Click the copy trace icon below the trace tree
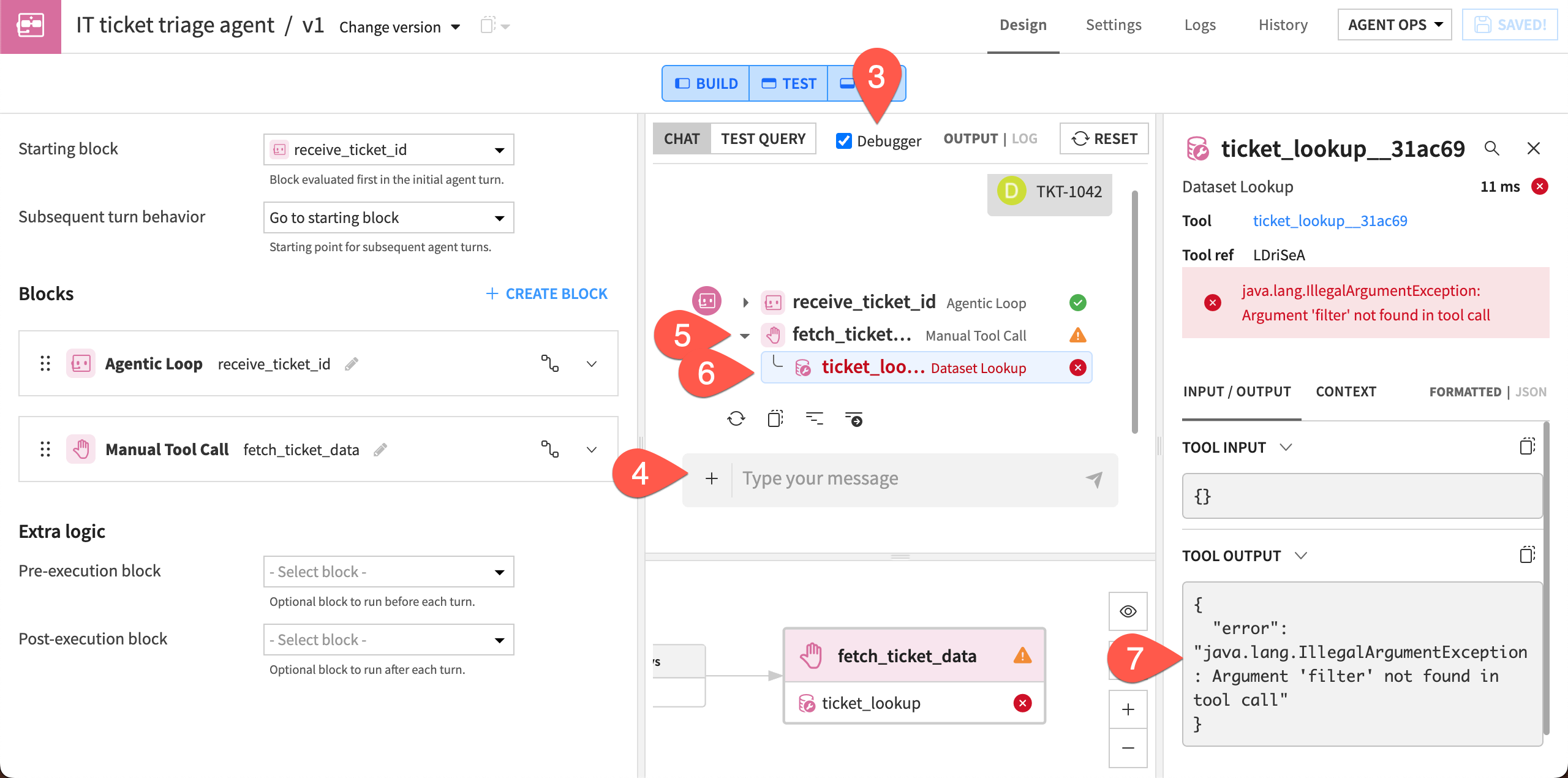1568x778 pixels. tap(775, 419)
